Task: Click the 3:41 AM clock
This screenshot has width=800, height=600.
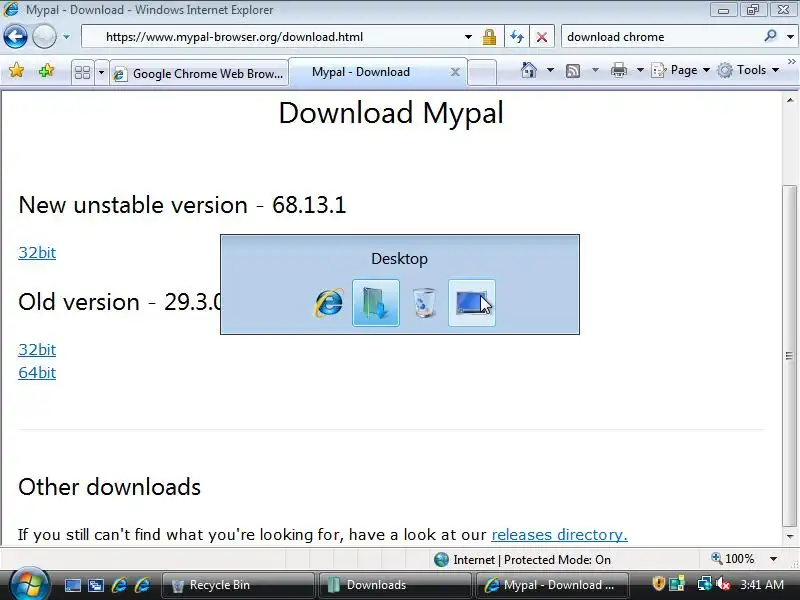Action: pyautogui.click(x=762, y=584)
